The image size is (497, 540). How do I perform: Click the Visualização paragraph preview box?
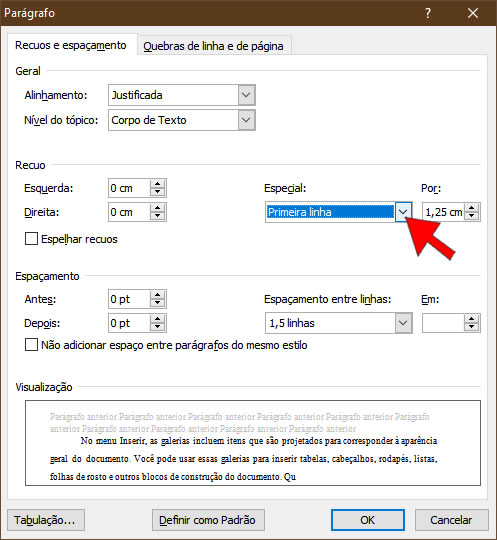[x=253, y=443]
